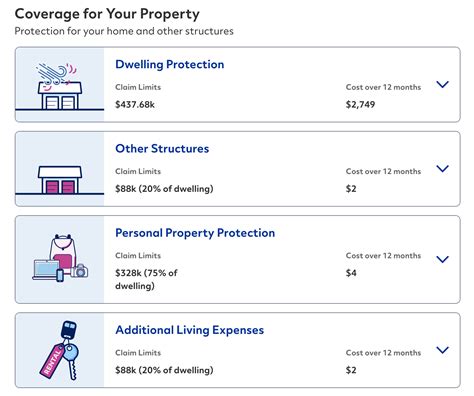
Task: Click the rental keys icon
Action: 60,351
